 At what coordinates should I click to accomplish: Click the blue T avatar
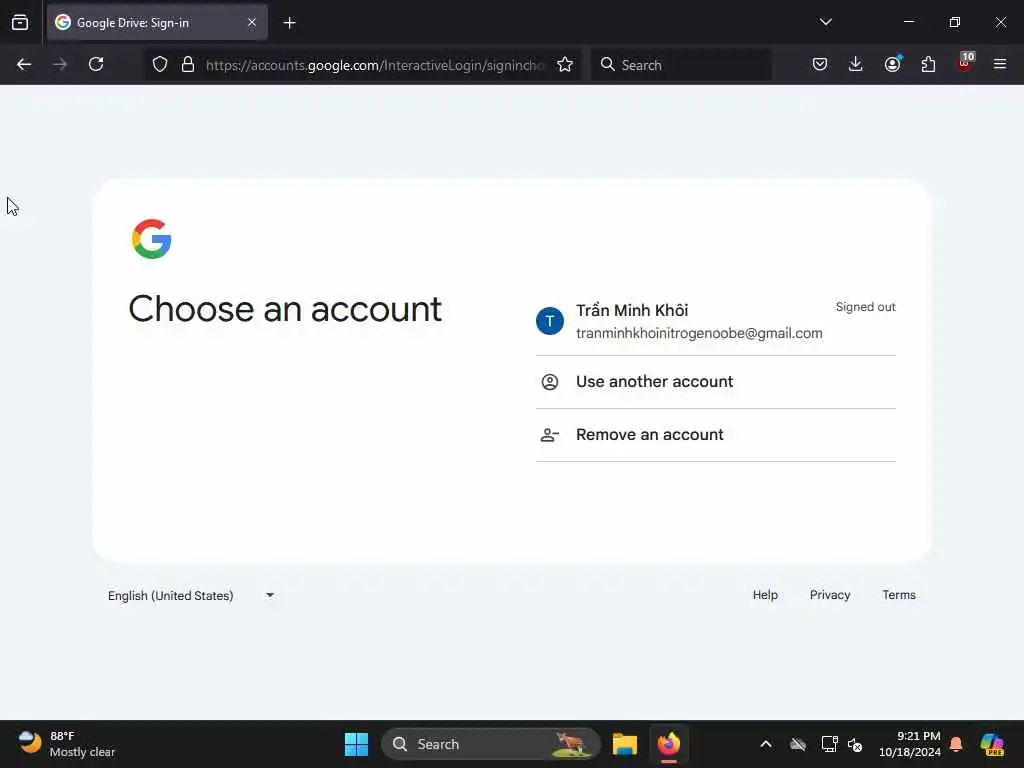tap(550, 321)
